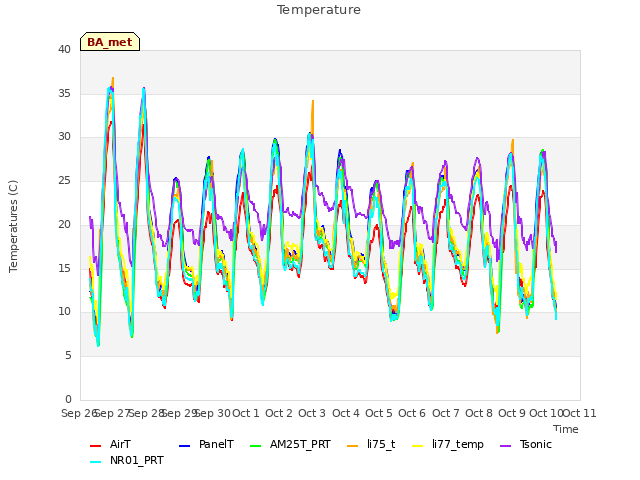Image resolution: width=640 pixels, height=480 pixels.
Task: Click the orange li75_t legend swatch
Action: 353,446
